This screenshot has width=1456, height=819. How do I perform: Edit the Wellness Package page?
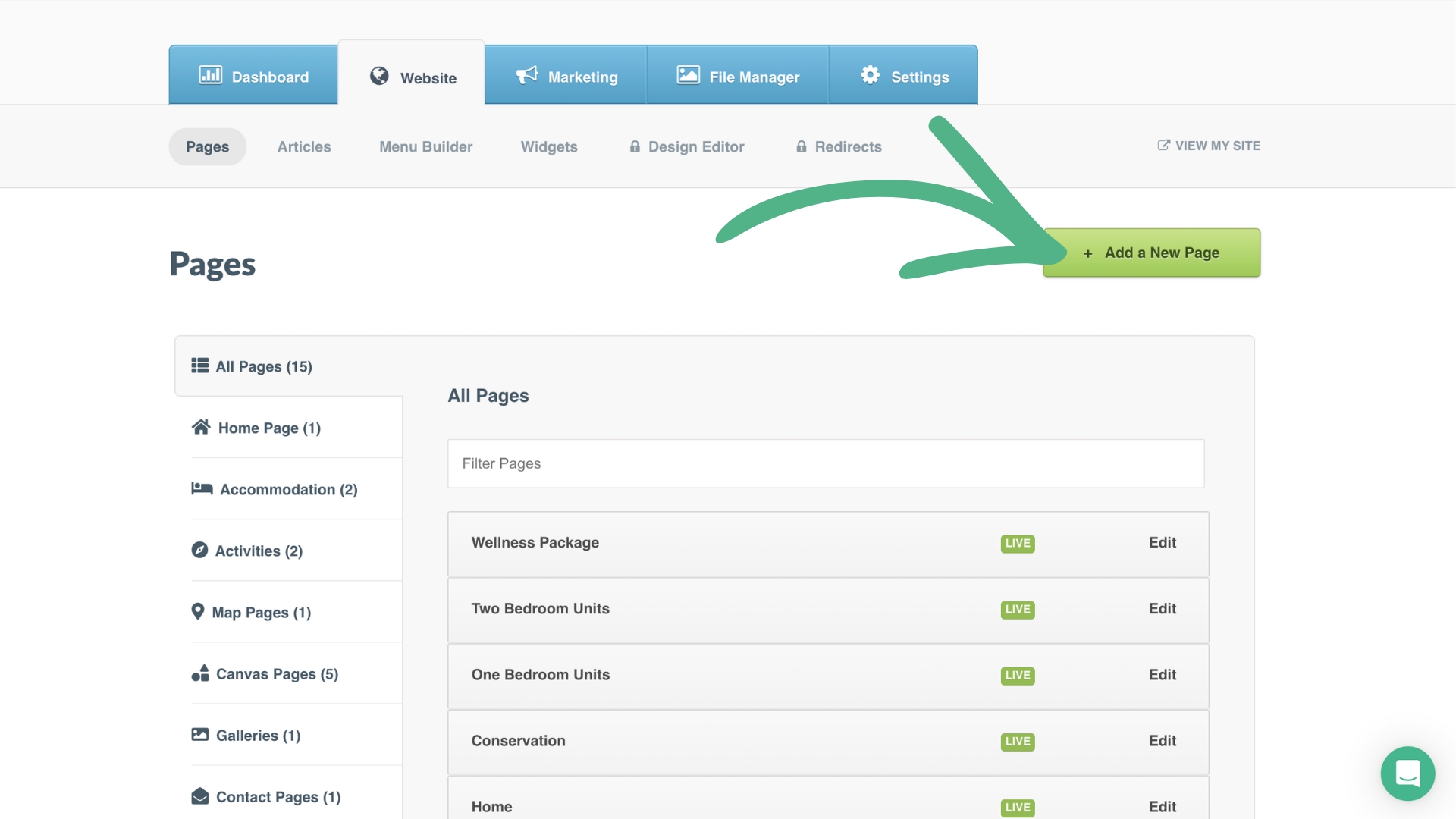(x=1162, y=543)
